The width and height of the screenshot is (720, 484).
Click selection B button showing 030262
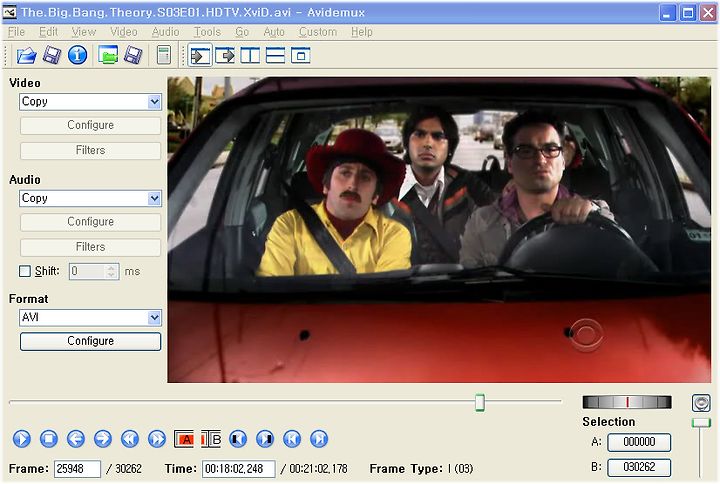pyautogui.click(x=639, y=467)
